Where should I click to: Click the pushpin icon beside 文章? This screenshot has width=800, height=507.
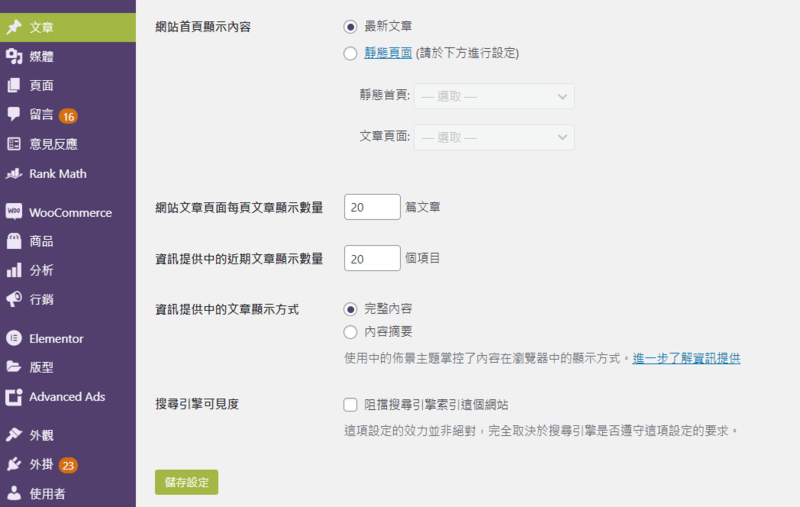tap(14, 27)
